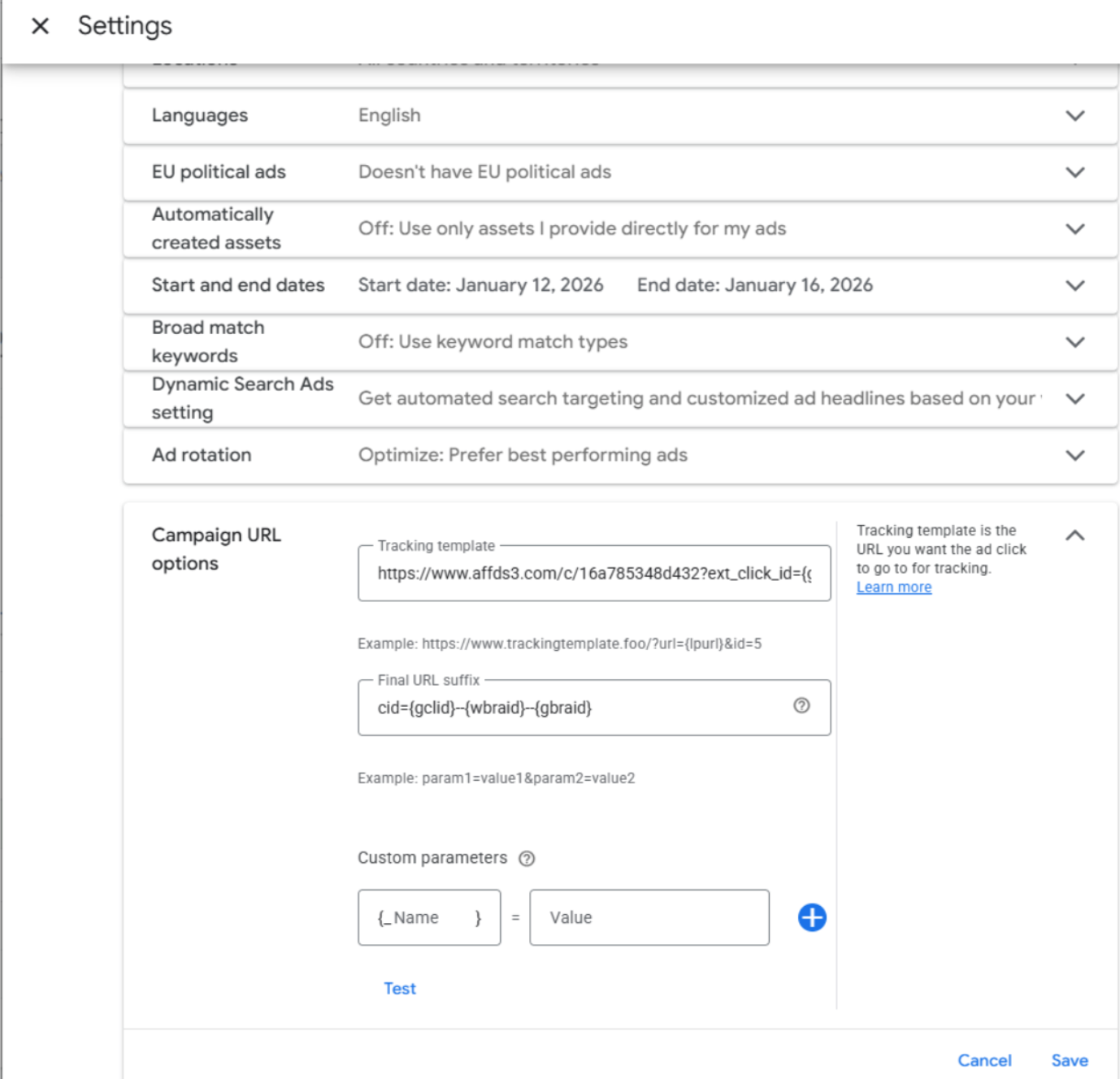Collapse the Campaign URL options section
This screenshot has width=1120, height=1079.
pos(1074,535)
